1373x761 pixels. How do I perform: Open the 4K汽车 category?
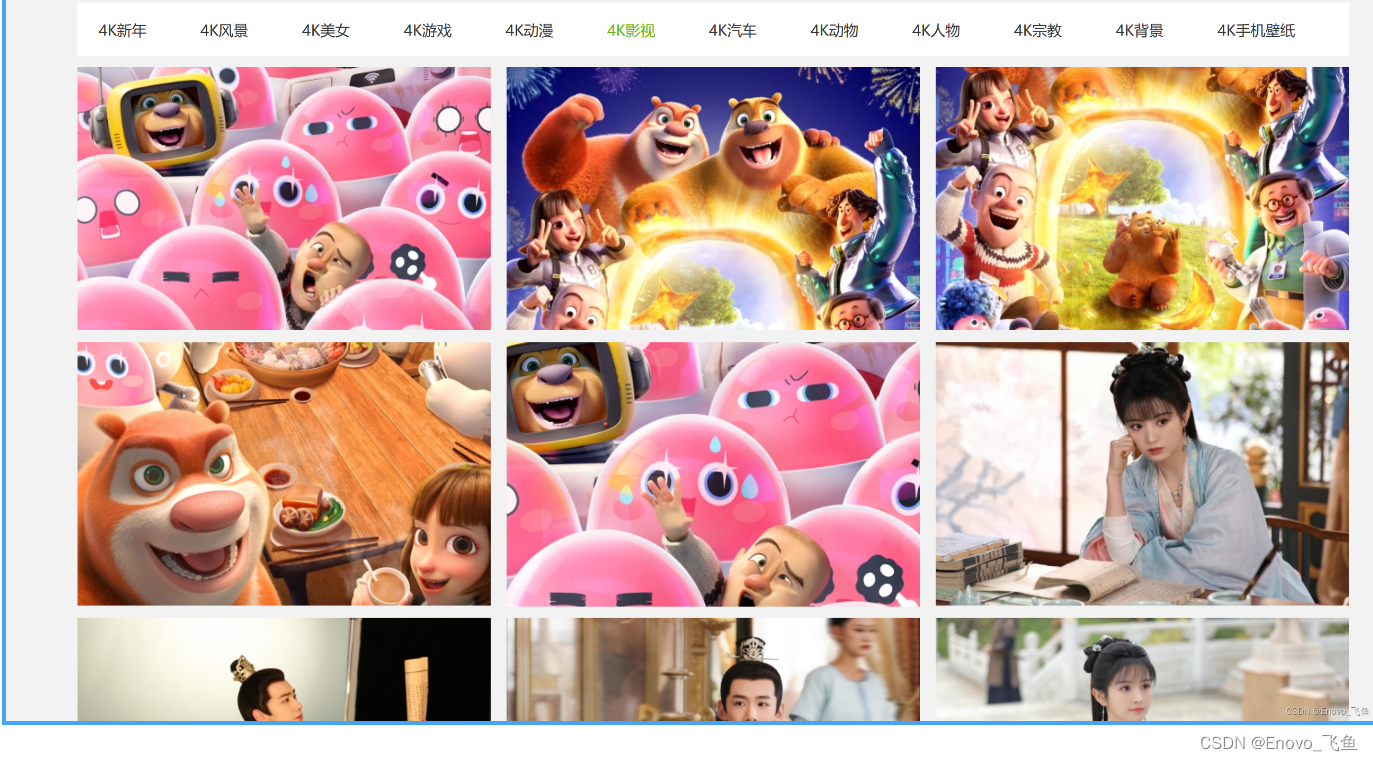[733, 31]
